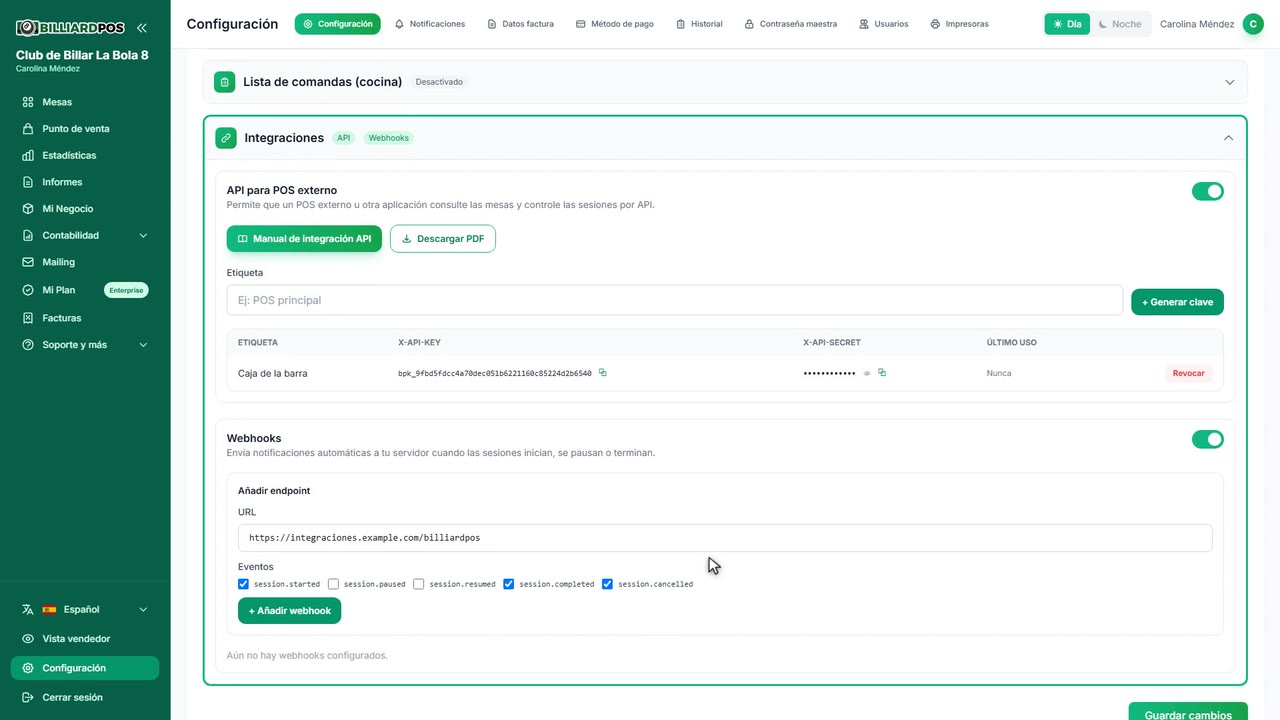Click the Cerrar sesión logout icon
This screenshot has width=1280, height=720.
(x=28, y=698)
